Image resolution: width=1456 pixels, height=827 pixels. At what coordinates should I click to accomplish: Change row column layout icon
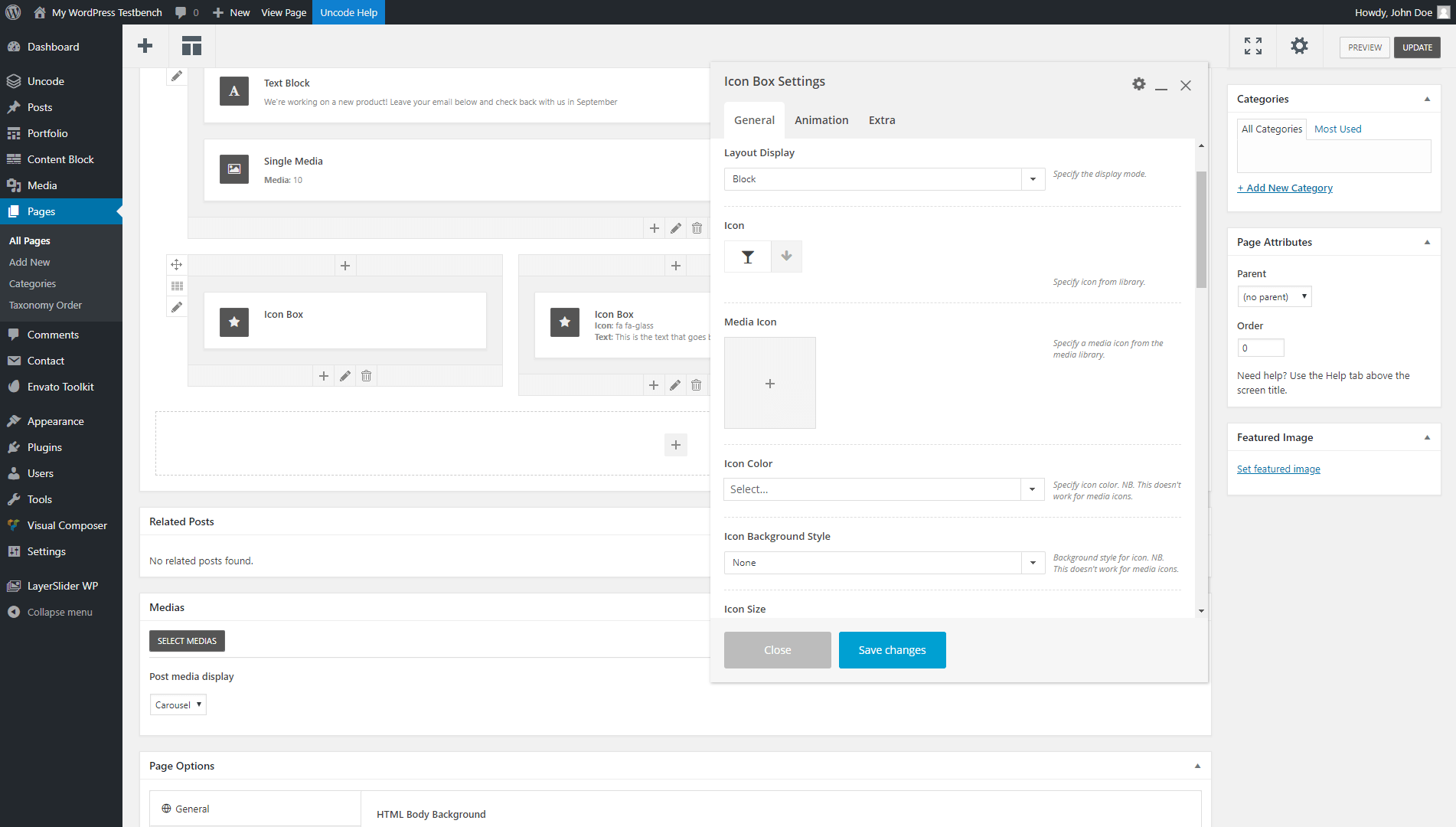(x=177, y=286)
